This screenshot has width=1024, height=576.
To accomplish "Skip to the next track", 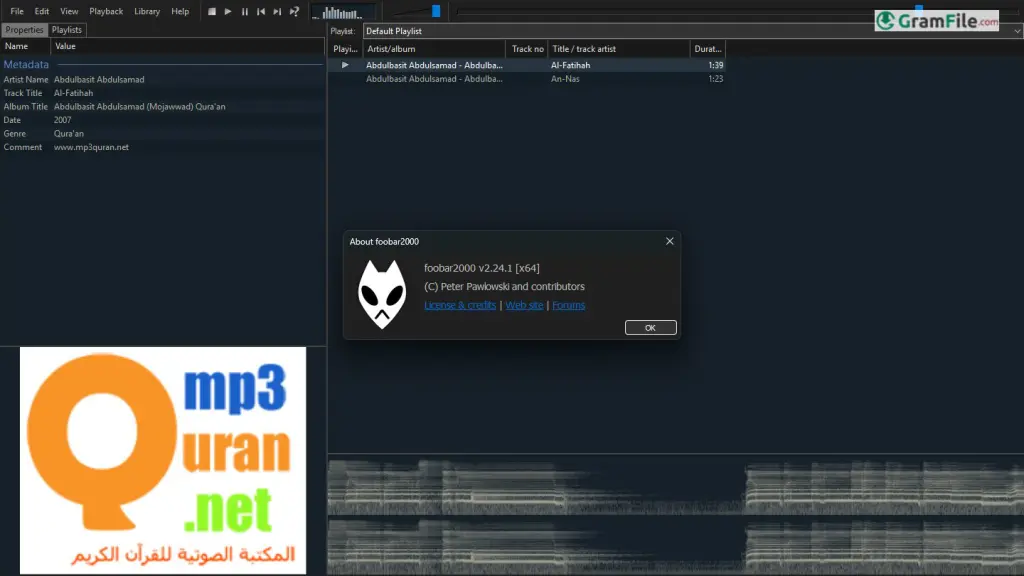I will click(277, 11).
